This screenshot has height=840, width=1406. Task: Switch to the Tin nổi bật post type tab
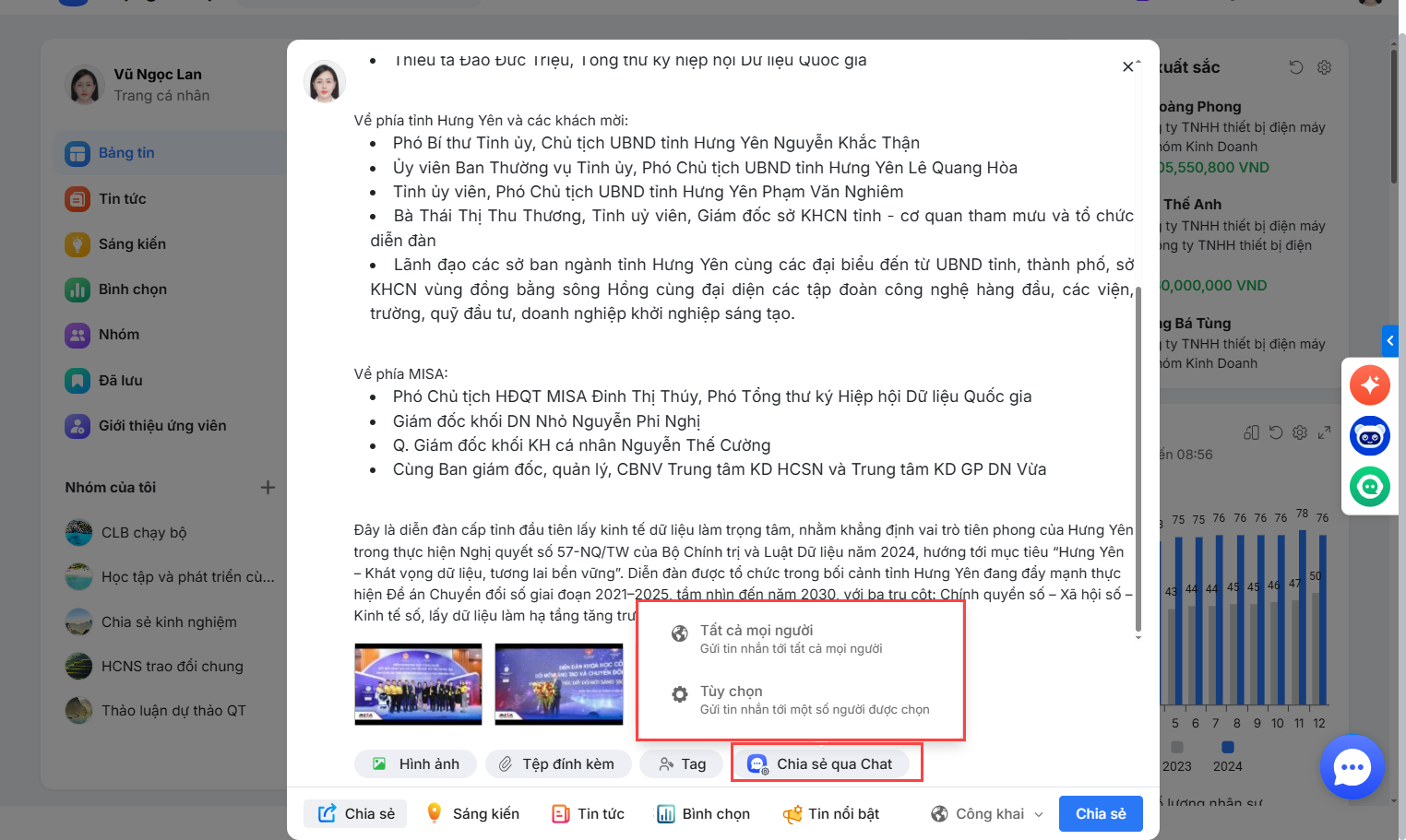point(831,813)
